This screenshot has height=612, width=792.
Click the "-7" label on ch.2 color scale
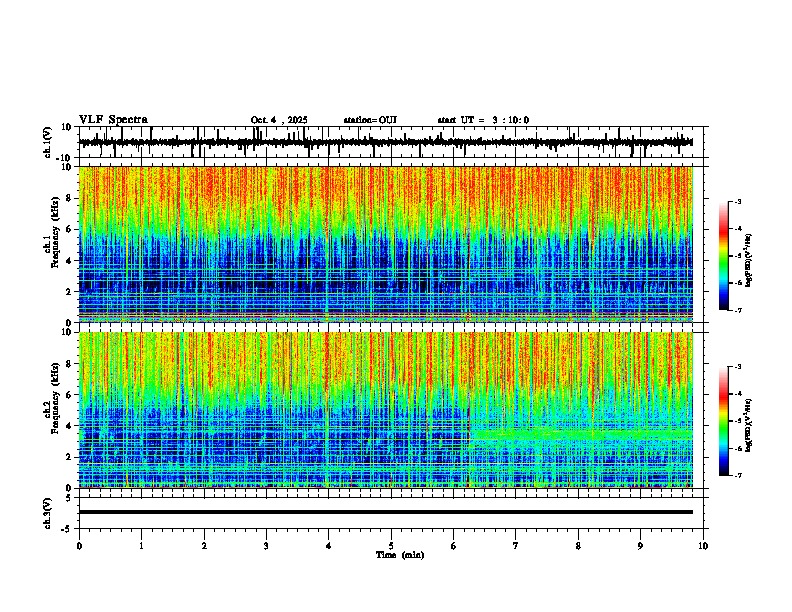tap(738, 475)
